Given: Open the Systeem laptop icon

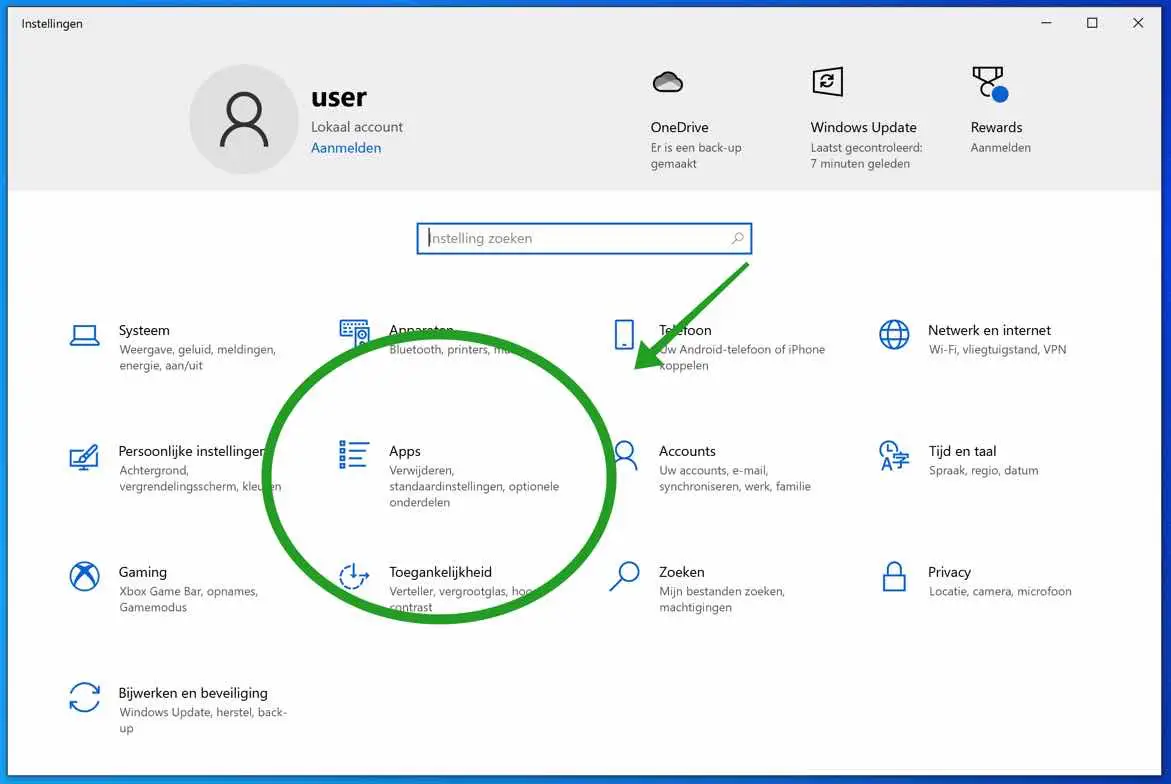Looking at the screenshot, I should 84,336.
